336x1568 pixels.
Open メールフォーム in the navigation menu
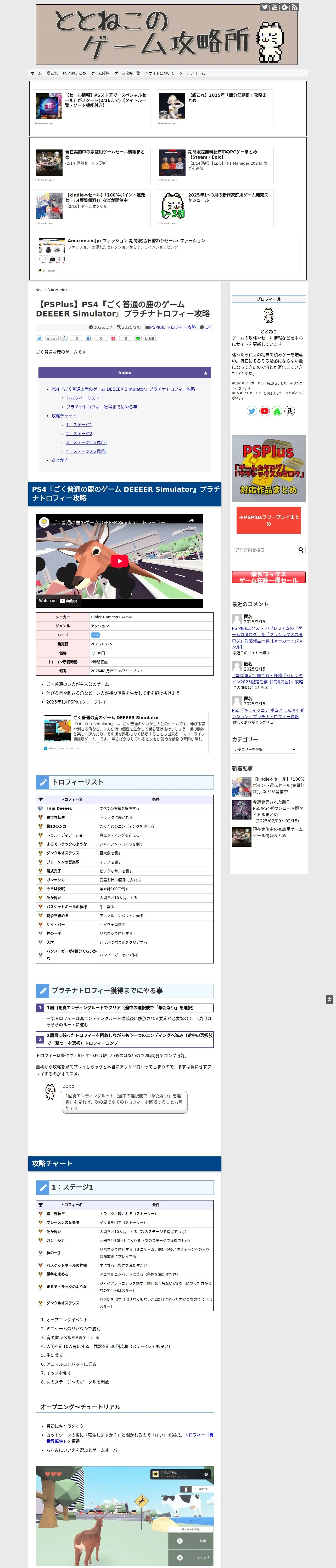pyautogui.click(x=192, y=73)
